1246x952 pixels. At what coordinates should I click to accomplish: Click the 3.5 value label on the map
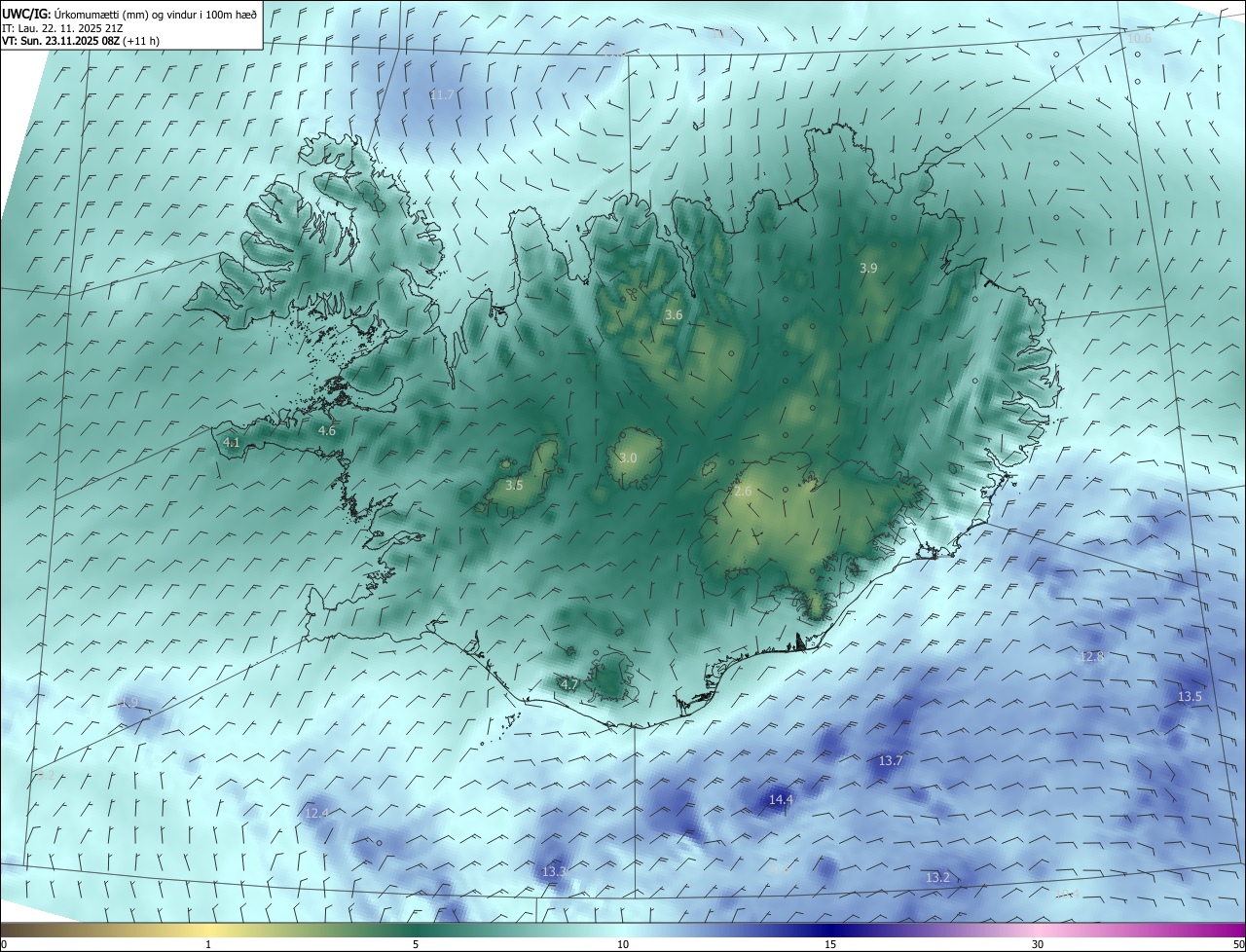[514, 485]
